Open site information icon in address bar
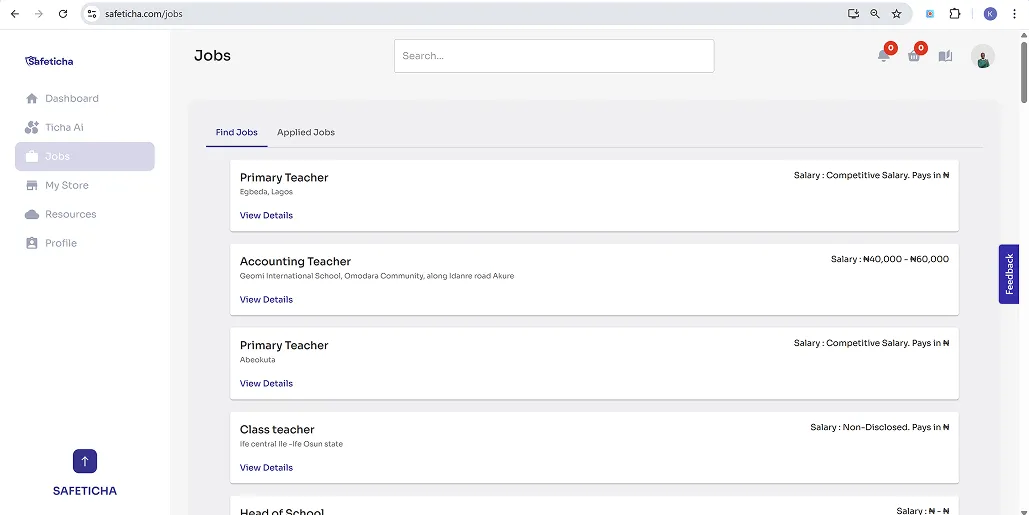This screenshot has width=1029, height=515. tap(93, 14)
